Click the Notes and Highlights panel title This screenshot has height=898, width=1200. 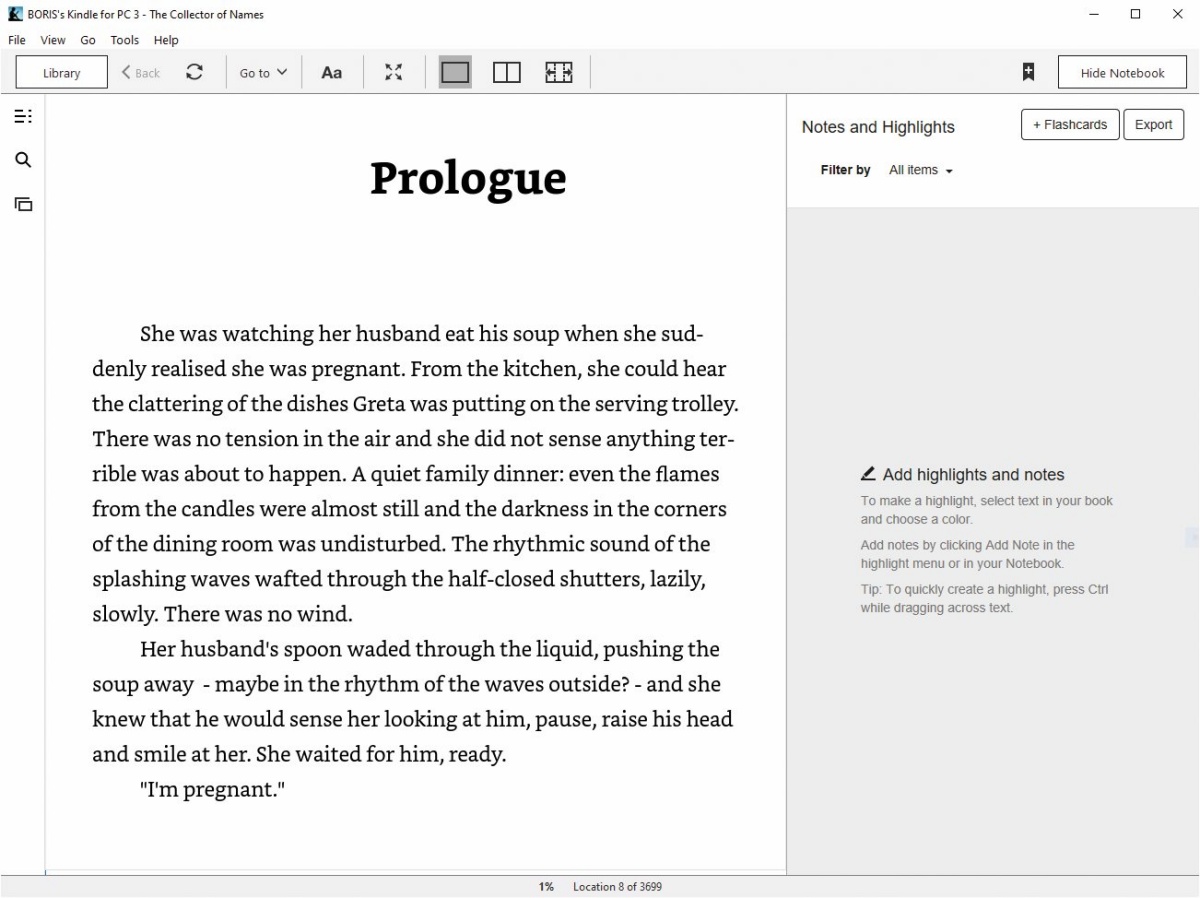coord(878,127)
